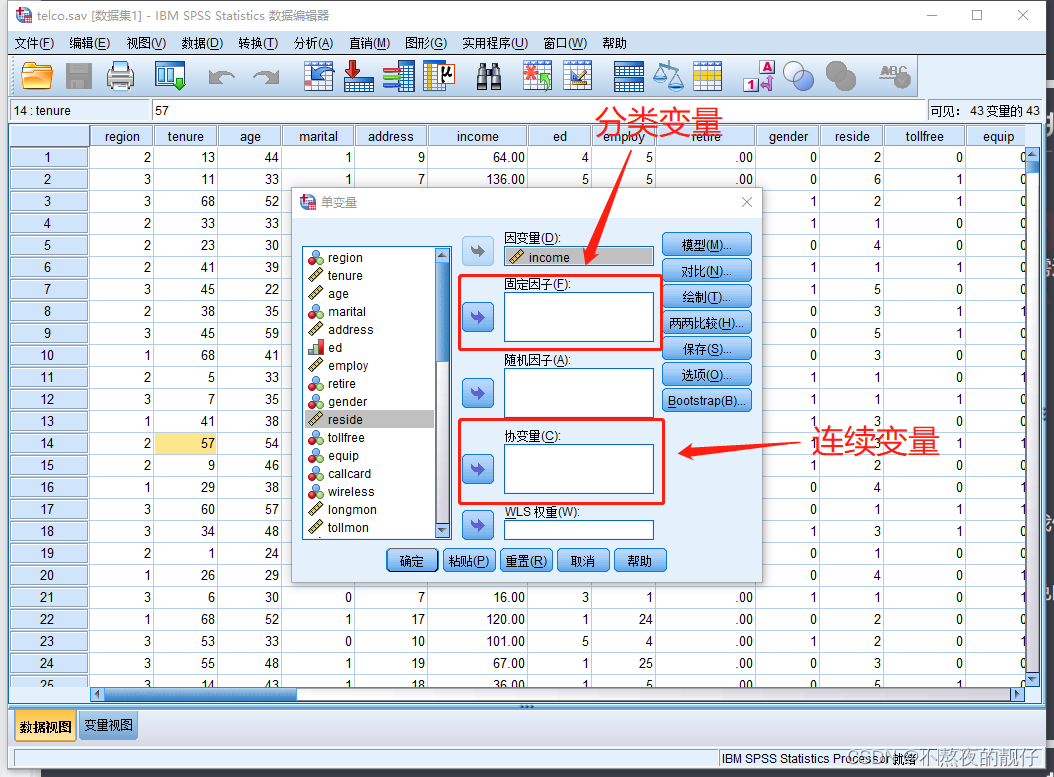Click the Bootstrap(B)... button
The height and width of the screenshot is (777, 1054).
click(706, 401)
